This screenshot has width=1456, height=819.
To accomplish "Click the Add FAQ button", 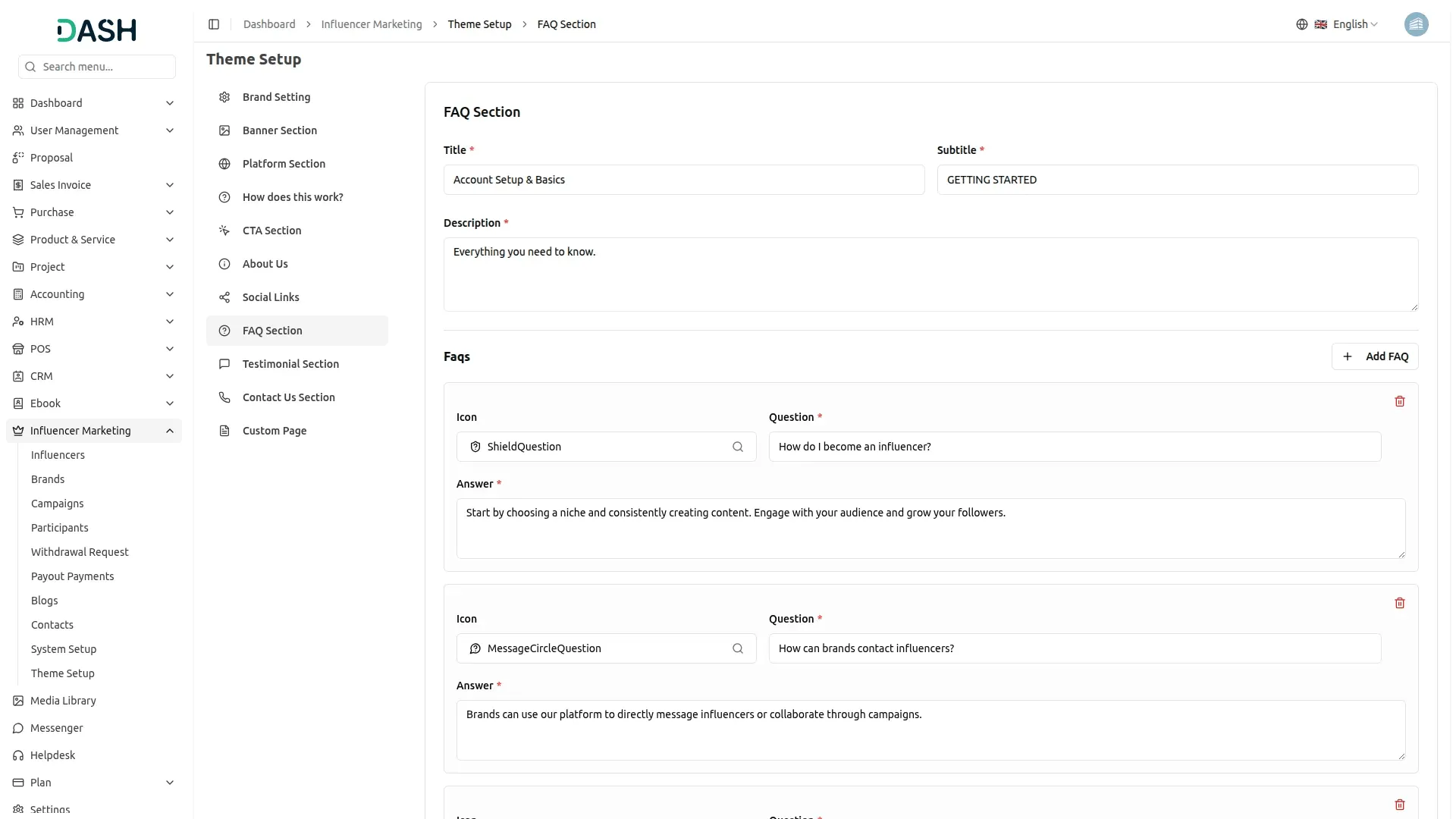I will coord(1374,356).
